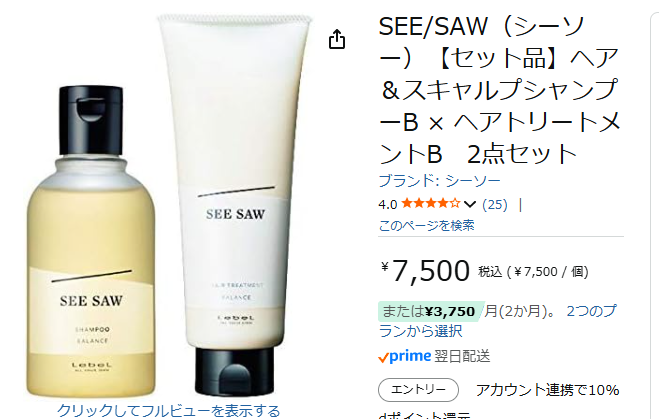Open the シーソー brand store link
This screenshot has height=419, width=659.
[x=440, y=181]
